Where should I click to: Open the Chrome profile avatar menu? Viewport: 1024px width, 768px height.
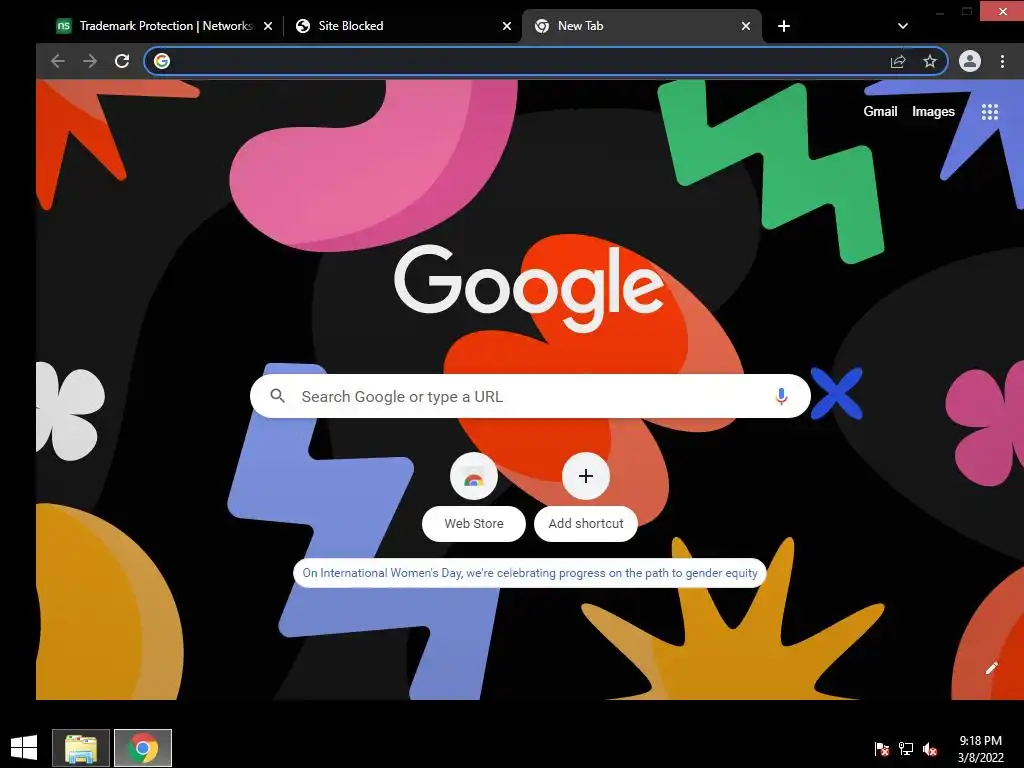[x=970, y=61]
